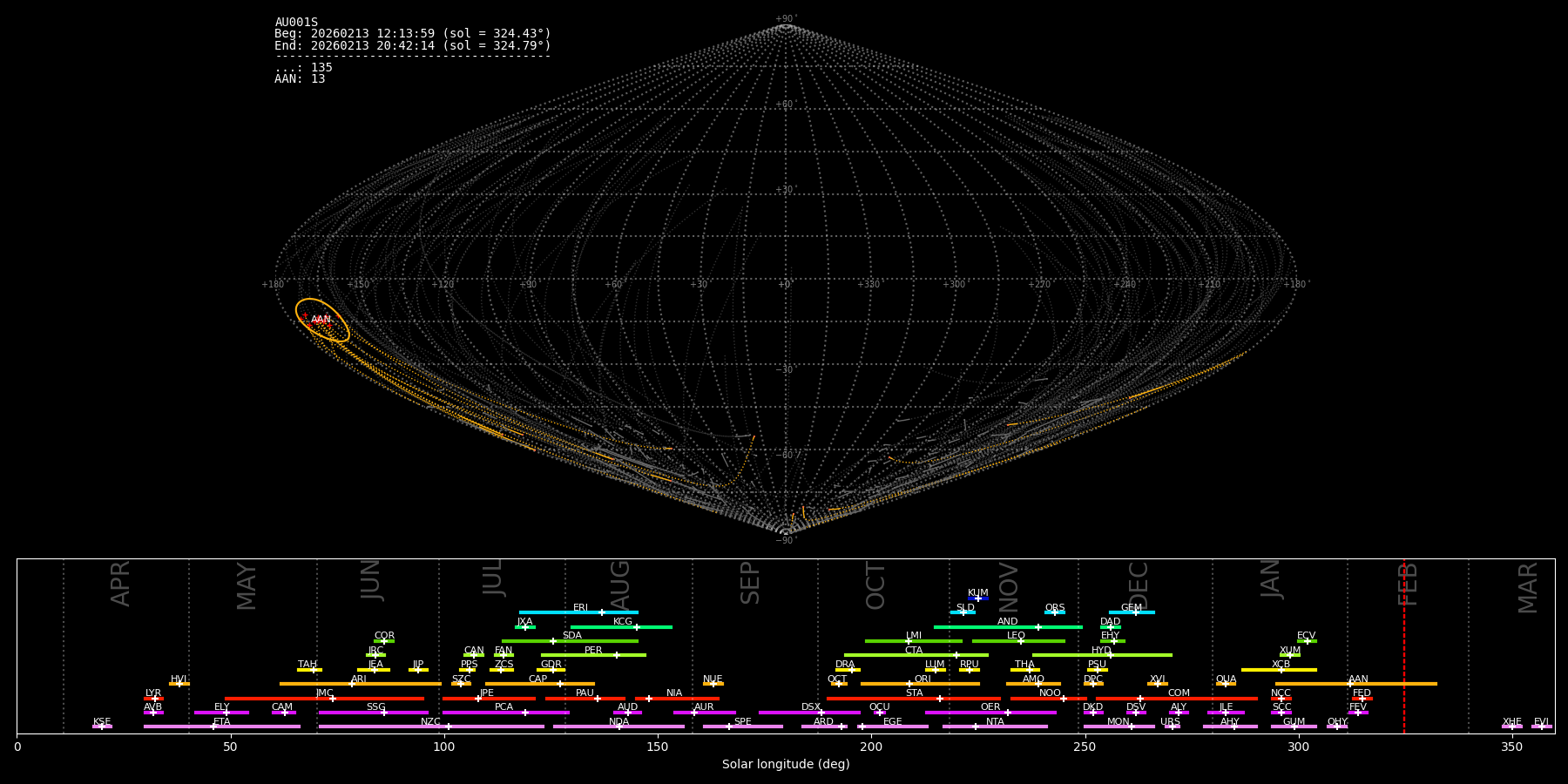Click the pink NZC activity bar

tap(431, 727)
